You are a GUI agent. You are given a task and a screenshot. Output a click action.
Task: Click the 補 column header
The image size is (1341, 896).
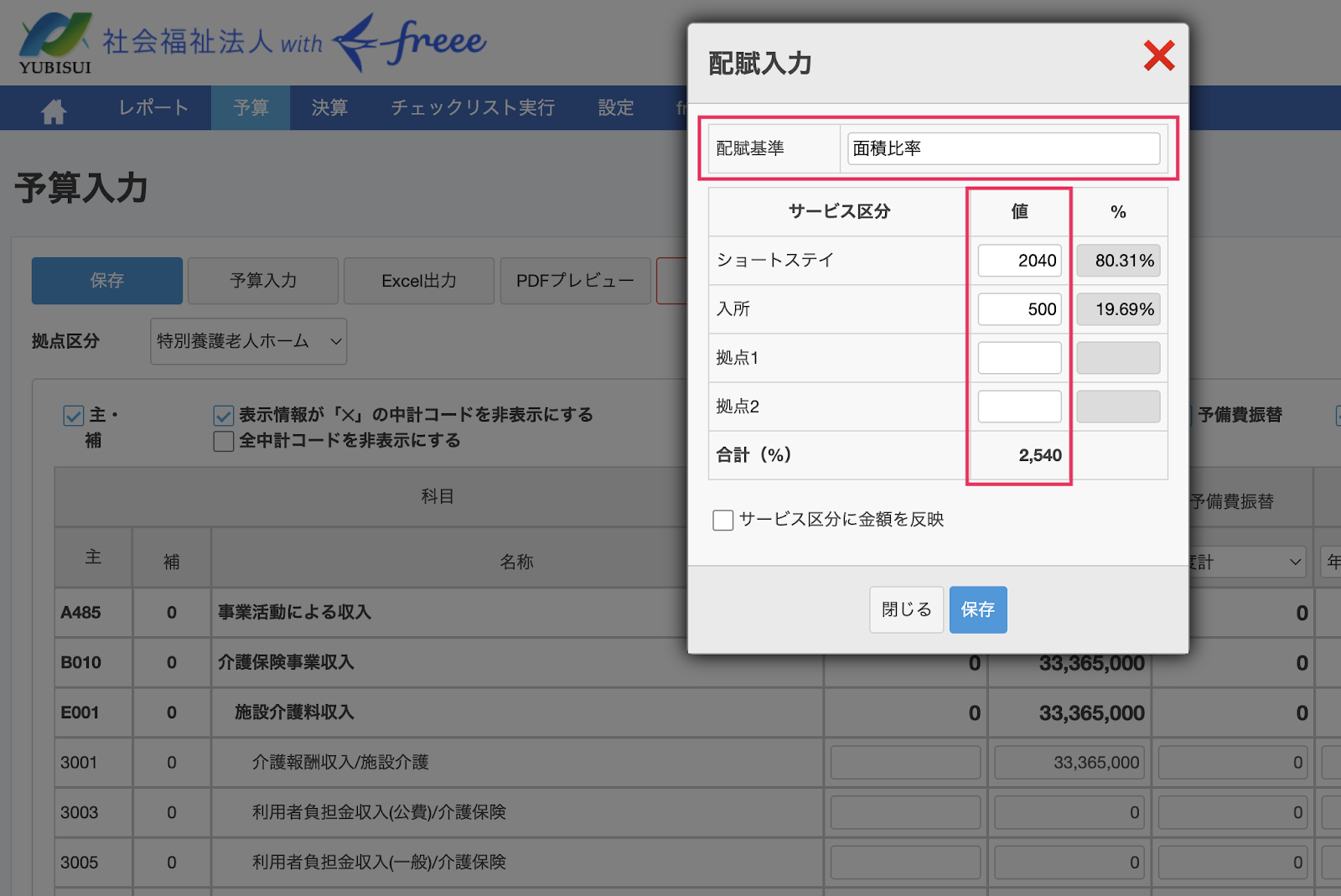[x=171, y=562]
